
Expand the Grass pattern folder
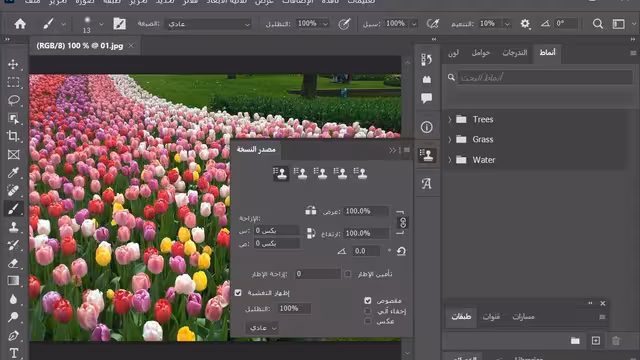[x=450, y=139]
